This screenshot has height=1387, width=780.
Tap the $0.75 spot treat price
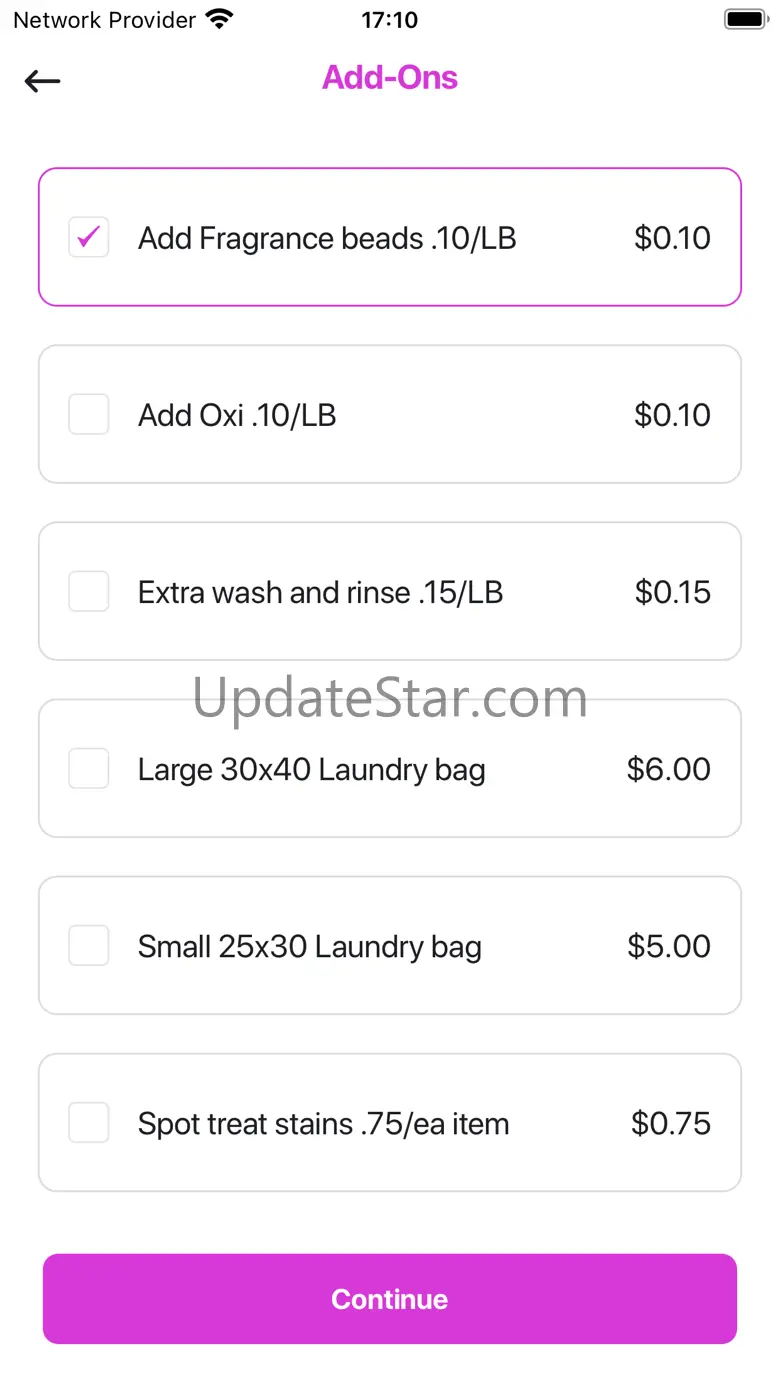(x=671, y=1123)
